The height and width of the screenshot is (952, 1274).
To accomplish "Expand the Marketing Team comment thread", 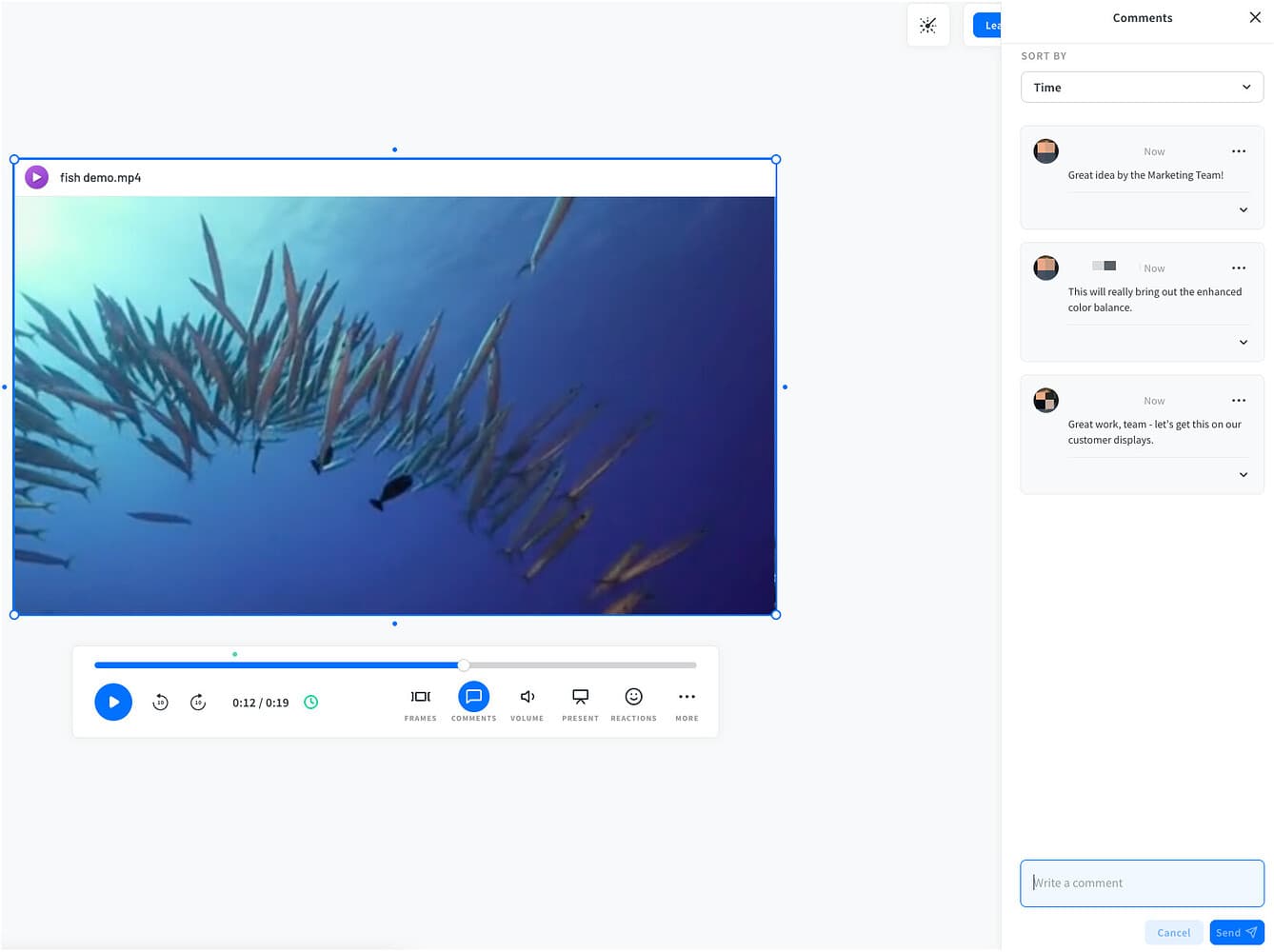I will pyautogui.click(x=1243, y=209).
